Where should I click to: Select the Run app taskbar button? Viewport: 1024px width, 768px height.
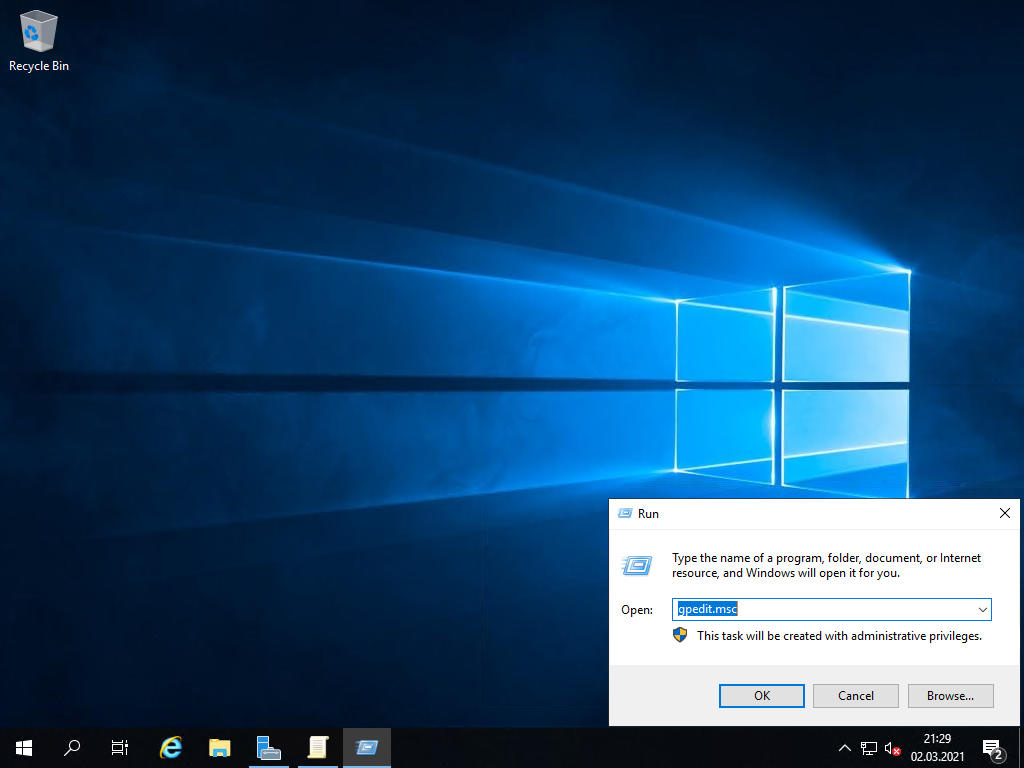click(x=366, y=747)
